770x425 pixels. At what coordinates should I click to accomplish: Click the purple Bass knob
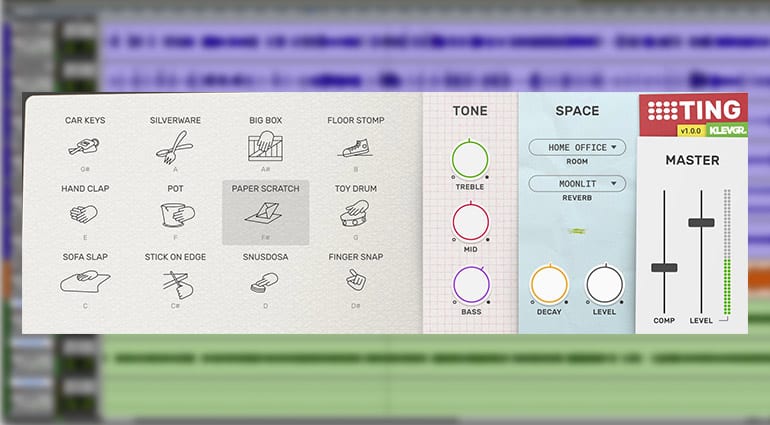click(471, 284)
